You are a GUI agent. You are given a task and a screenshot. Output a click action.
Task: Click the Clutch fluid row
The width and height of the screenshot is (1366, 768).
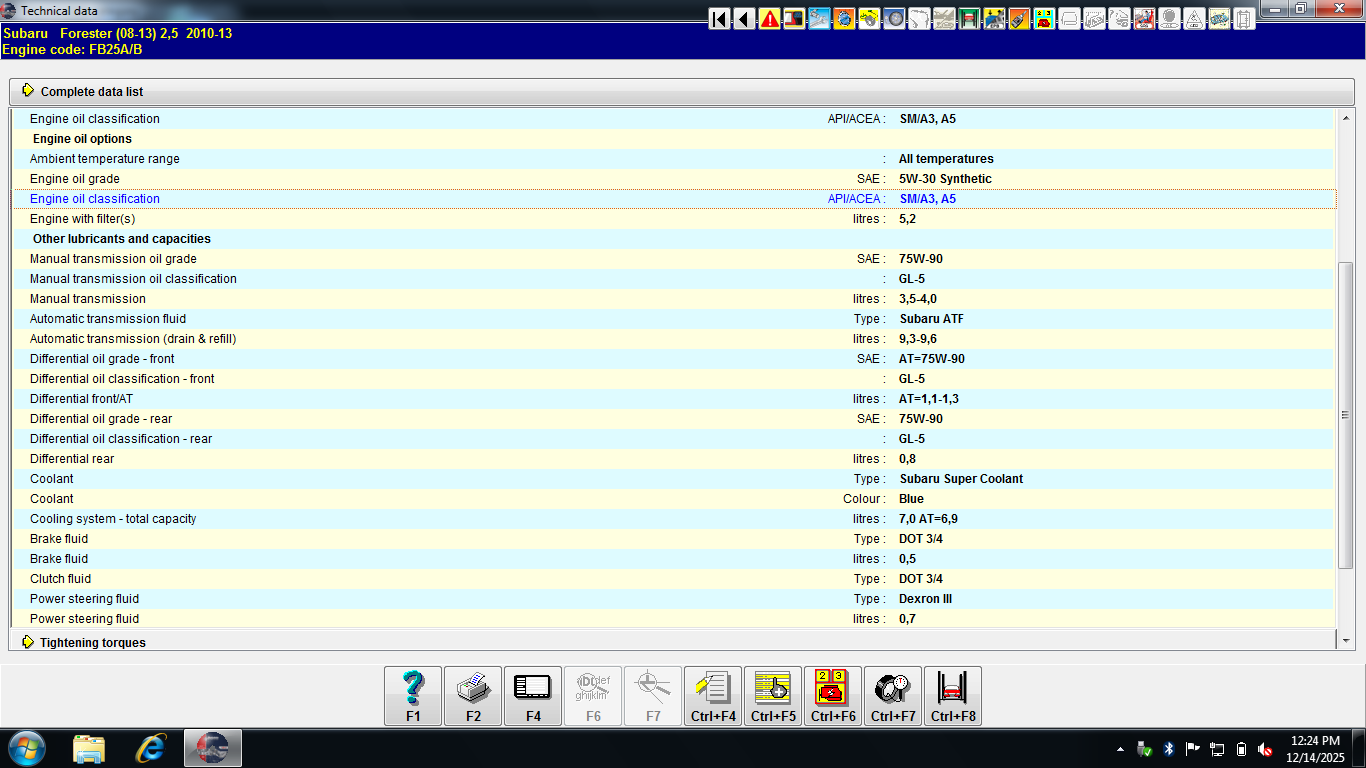(674, 579)
